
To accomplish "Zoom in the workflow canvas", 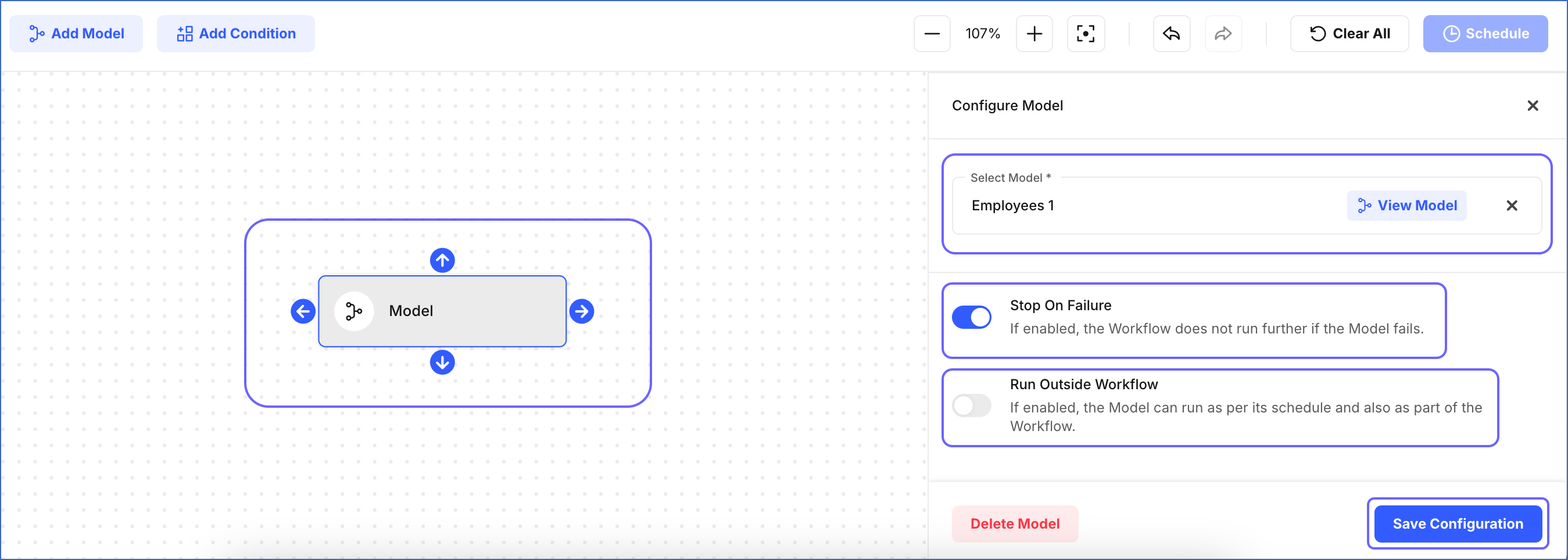I will pos(1033,34).
